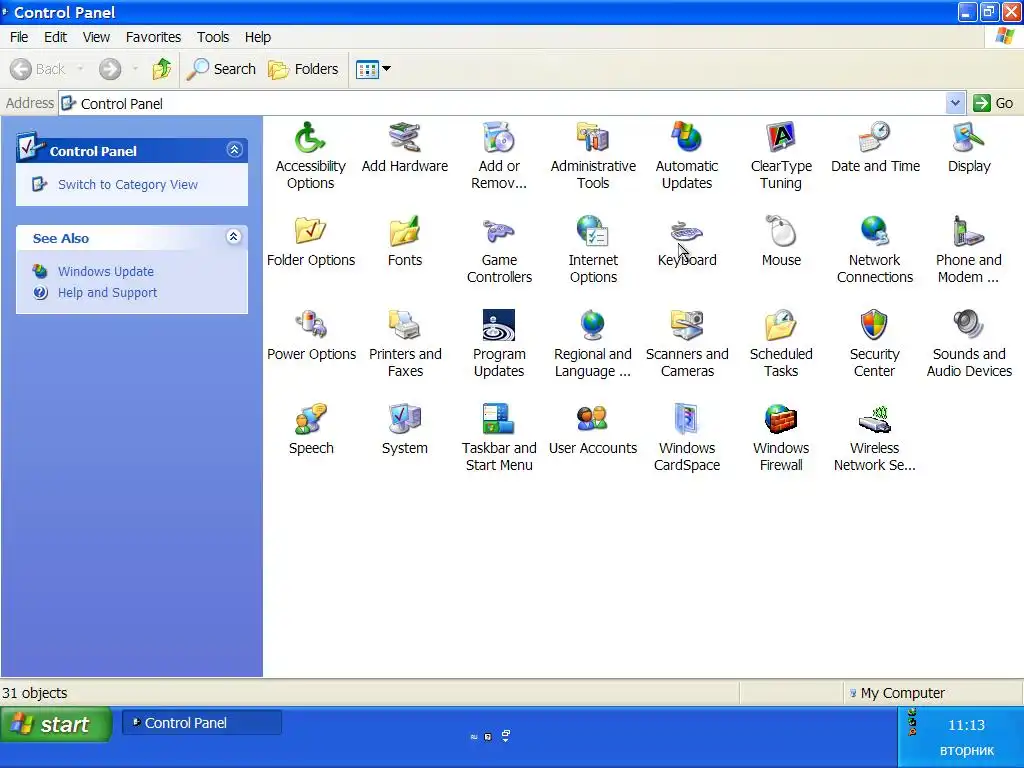This screenshot has height=768, width=1024.
Task: Open Administrative Tools folder
Action: pyautogui.click(x=593, y=155)
